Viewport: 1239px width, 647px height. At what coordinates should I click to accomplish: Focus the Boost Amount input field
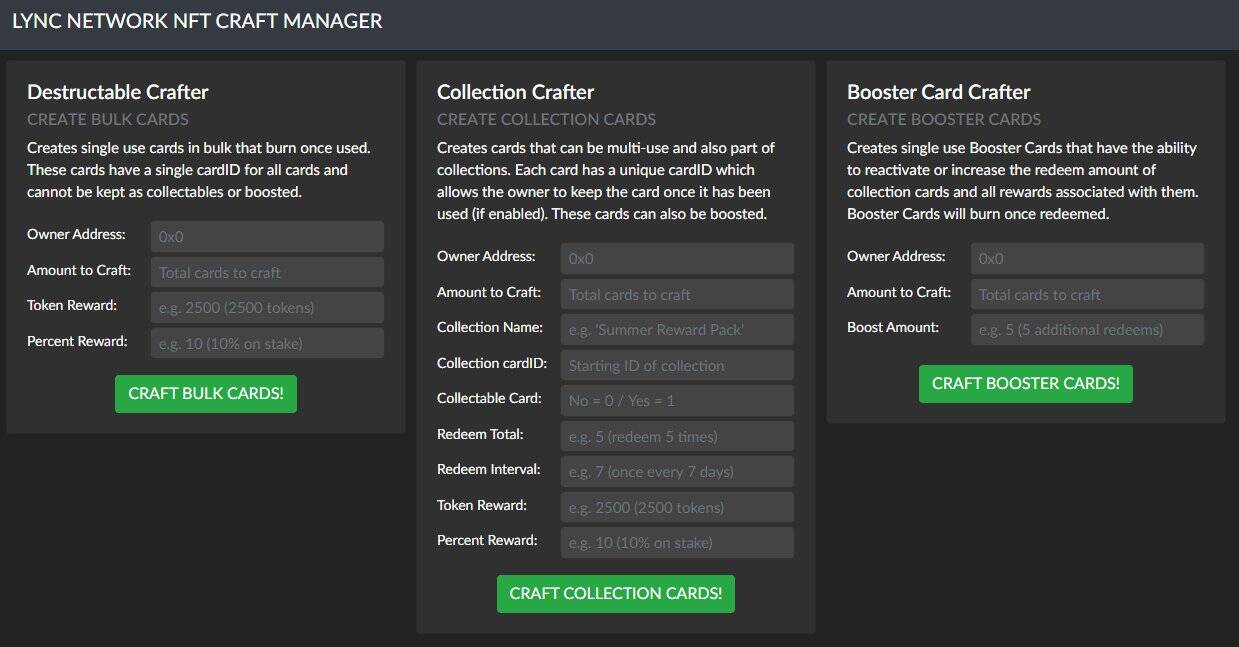[1087, 330]
